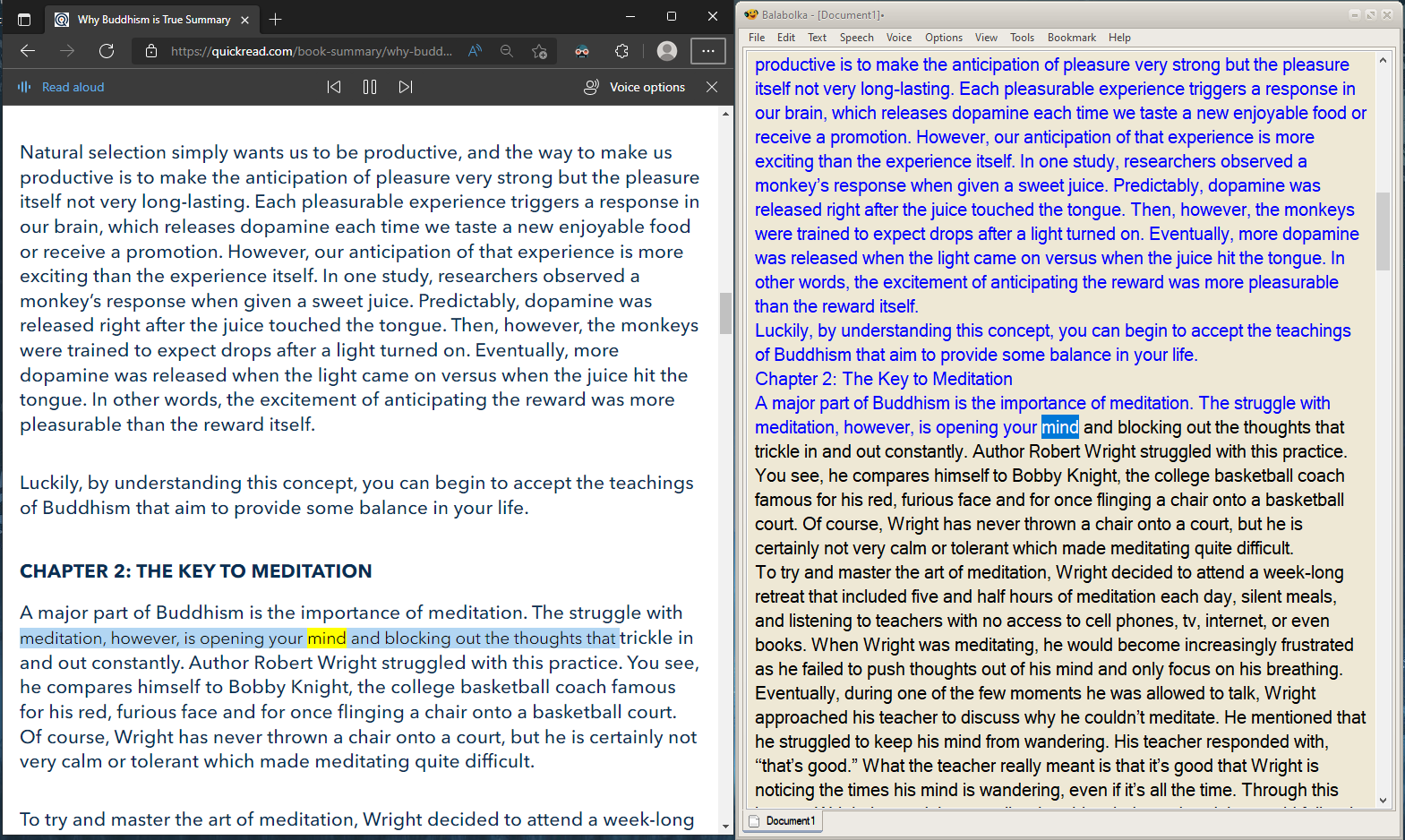Open the Speech menu in Balabolka
The width and height of the screenshot is (1405, 840).
856,38
